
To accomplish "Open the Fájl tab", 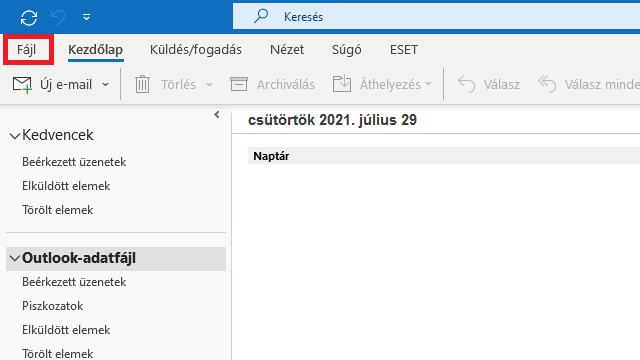I will (27, 50).
